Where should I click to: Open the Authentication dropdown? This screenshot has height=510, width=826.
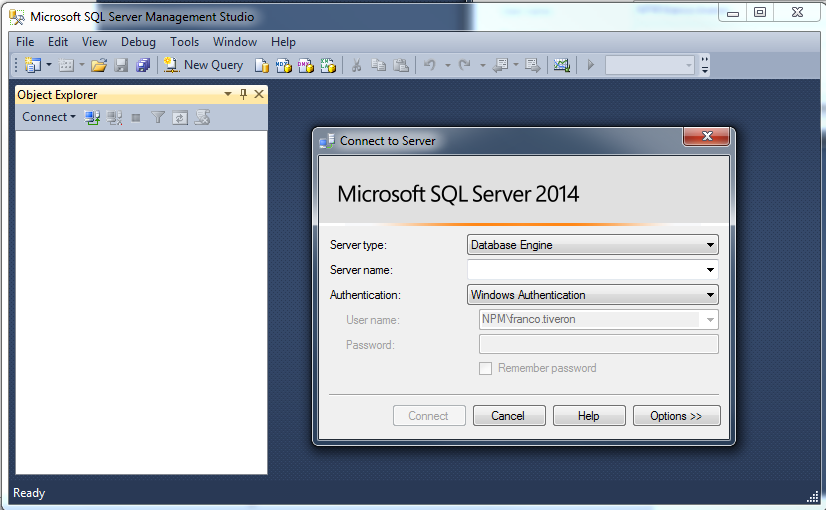point(593,295)
